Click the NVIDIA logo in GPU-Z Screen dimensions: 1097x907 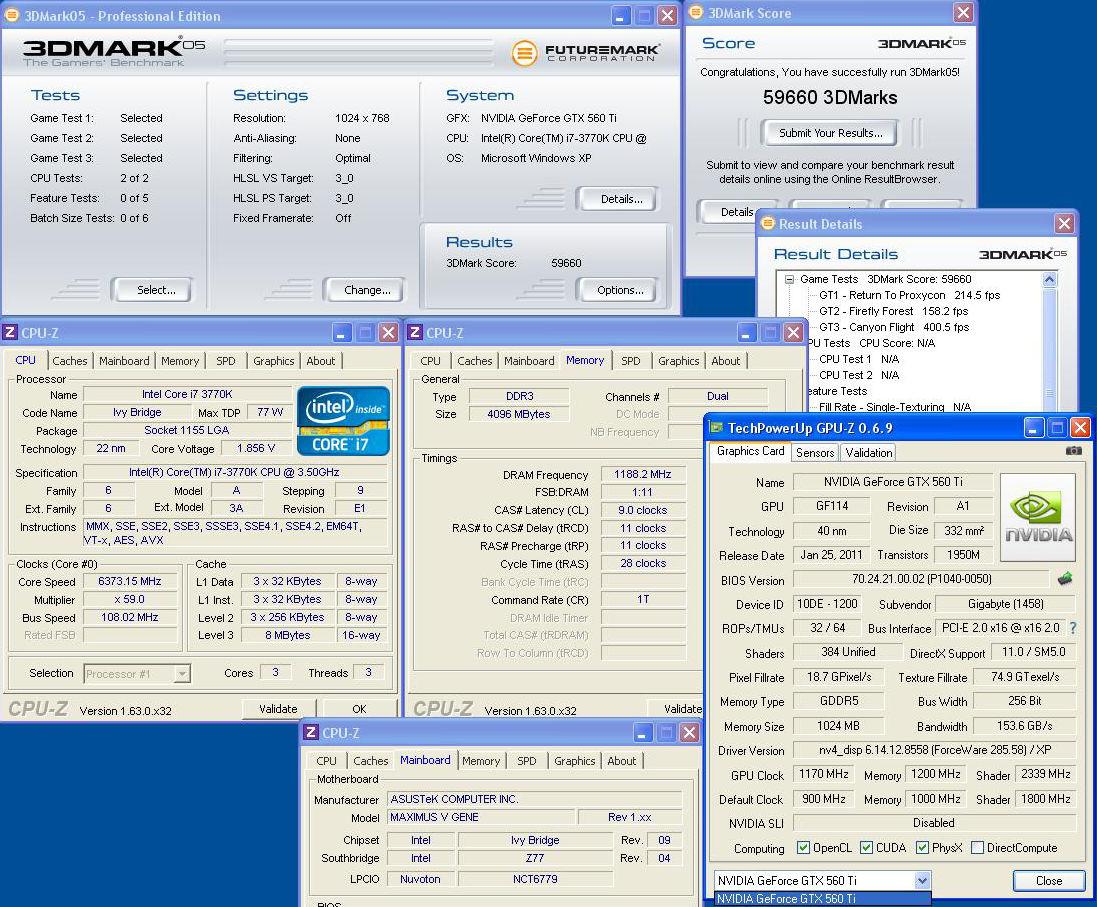click(x=1038, y=517)
